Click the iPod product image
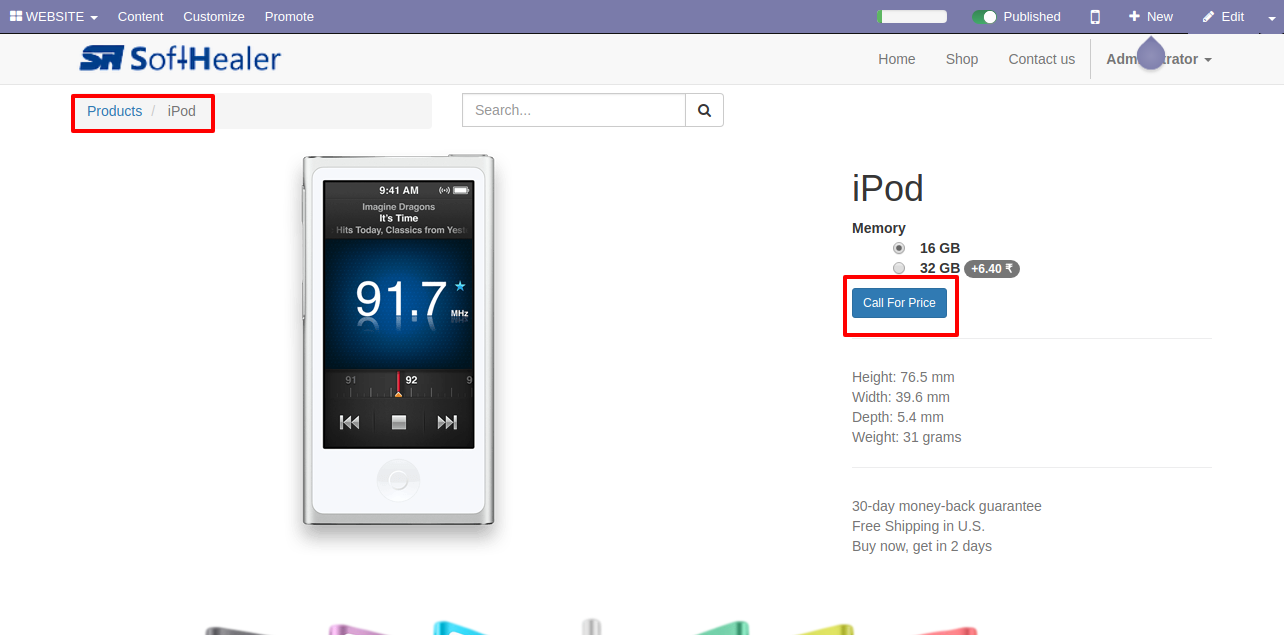This screenshot has width=1284, height=635. click(398, 340)
